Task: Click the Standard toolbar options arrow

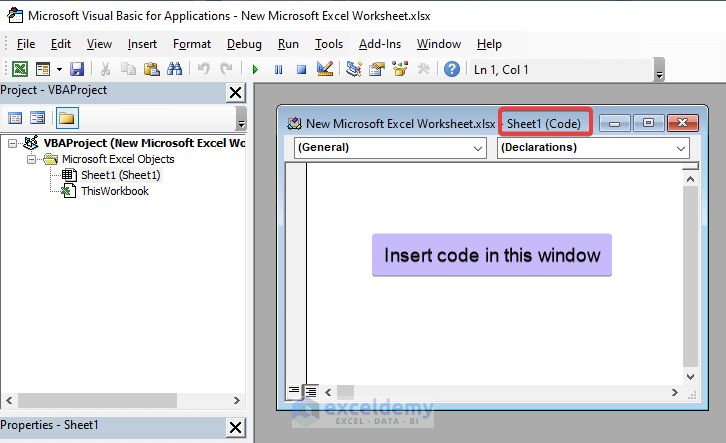Action: [x=659, y=70]
